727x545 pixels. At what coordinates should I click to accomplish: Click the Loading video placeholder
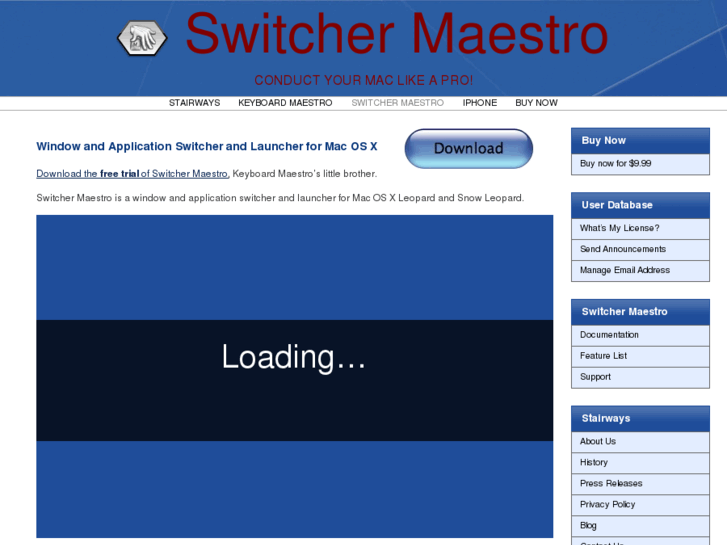coord(294,376)
